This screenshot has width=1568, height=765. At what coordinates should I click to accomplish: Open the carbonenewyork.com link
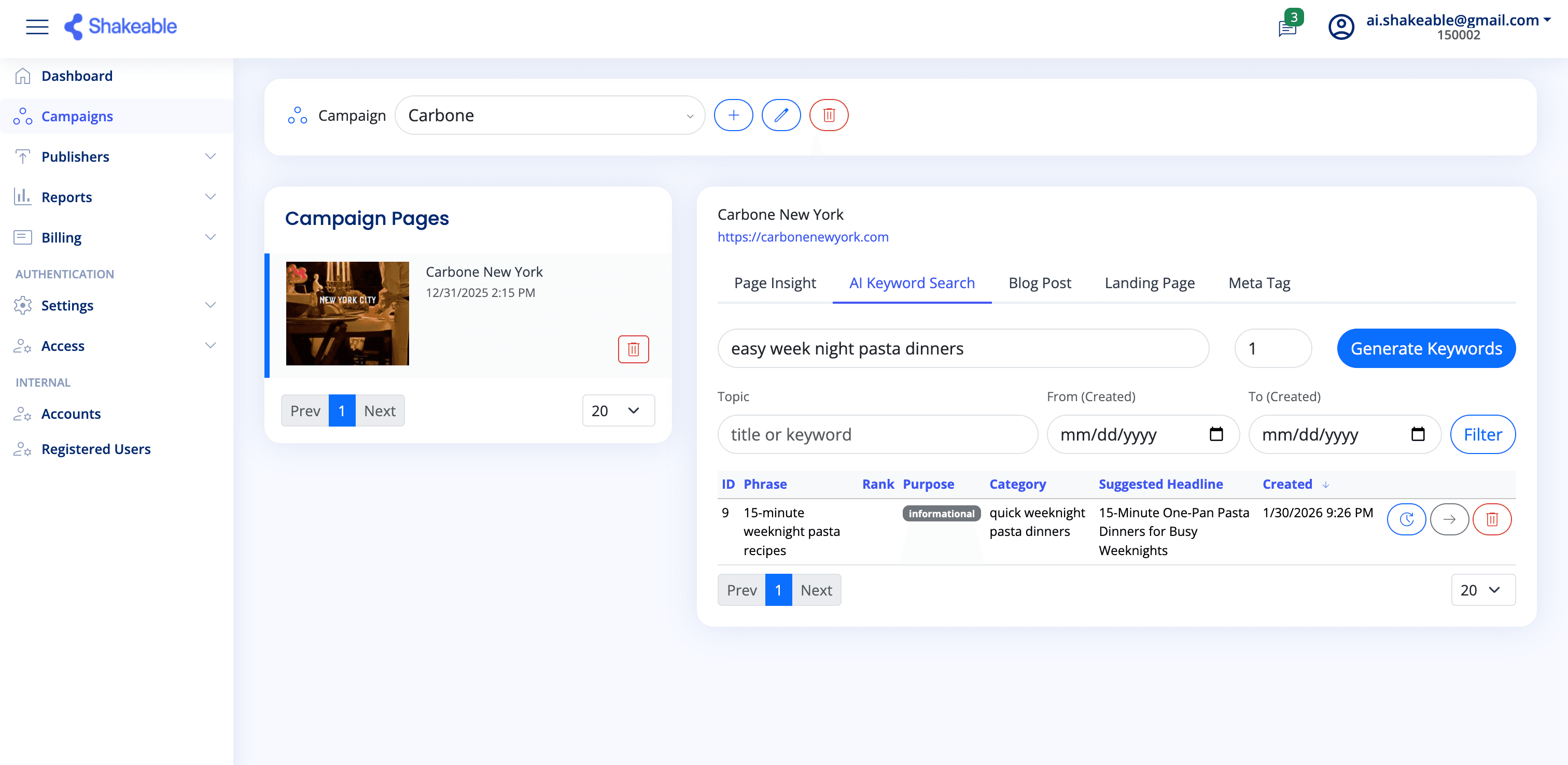(803, 237)
